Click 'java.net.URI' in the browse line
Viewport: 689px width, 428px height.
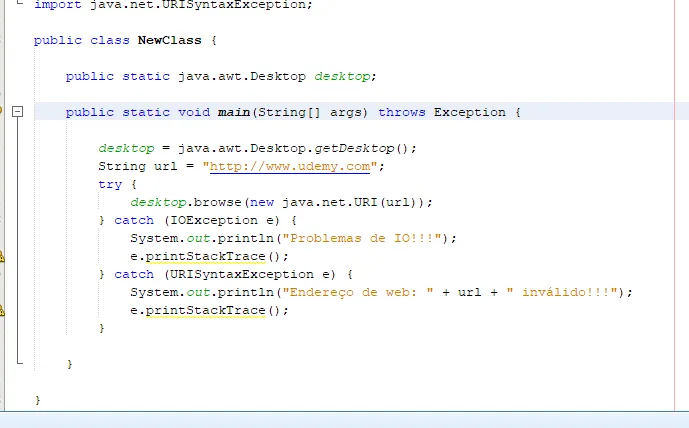click(330, 203)
